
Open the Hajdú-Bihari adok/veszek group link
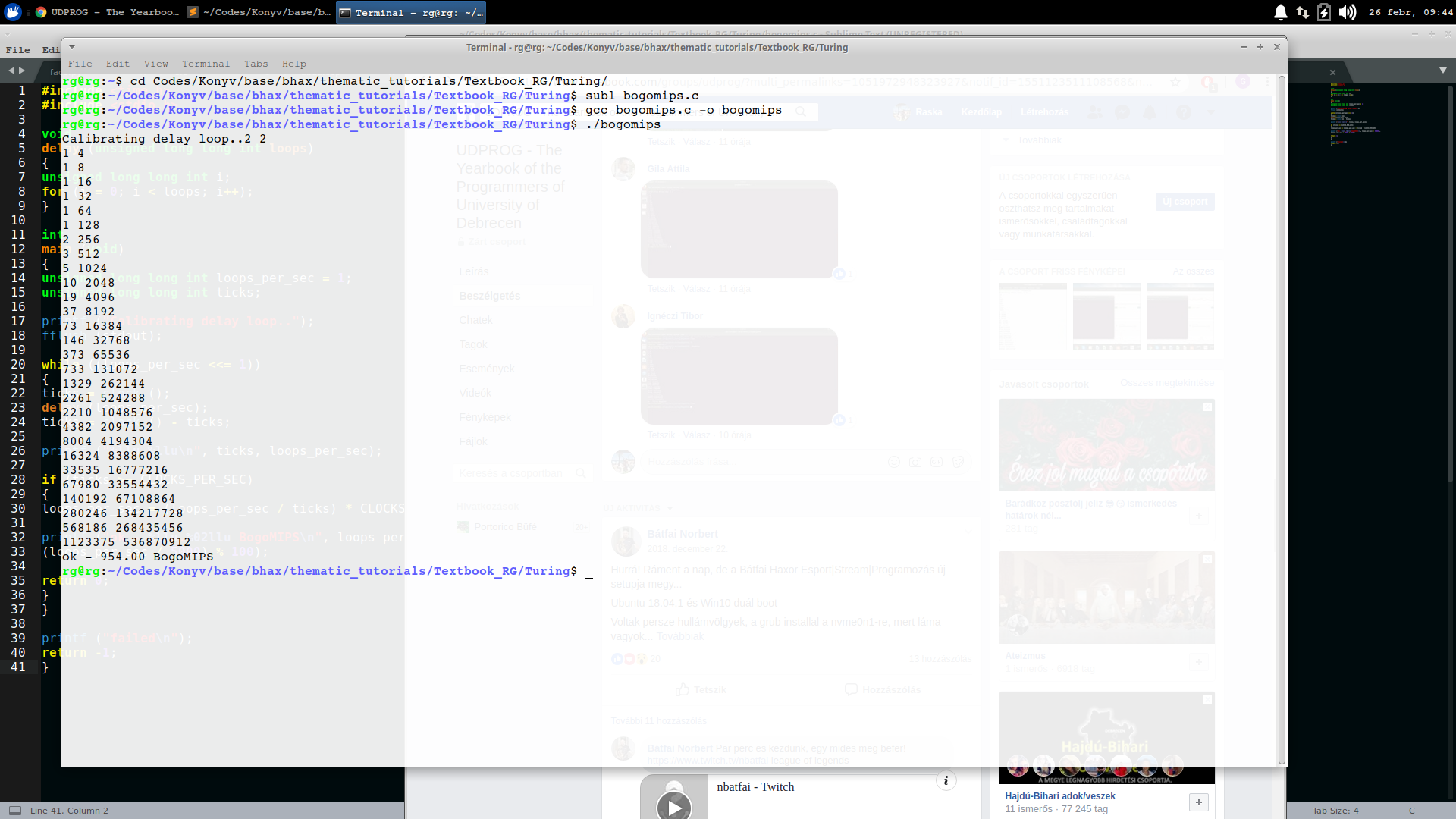click(x=1059, y=795)
